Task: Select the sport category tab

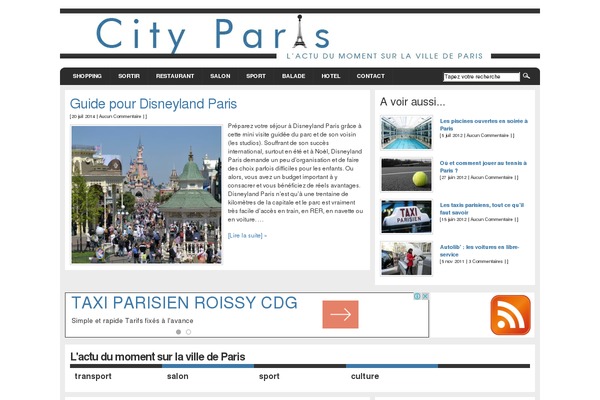Action: pyautogui.click(x=269, y=376)
